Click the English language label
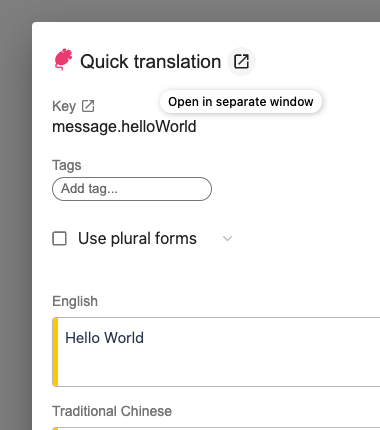The height and width of the screenshot is (430, 380). coord(75,301)
